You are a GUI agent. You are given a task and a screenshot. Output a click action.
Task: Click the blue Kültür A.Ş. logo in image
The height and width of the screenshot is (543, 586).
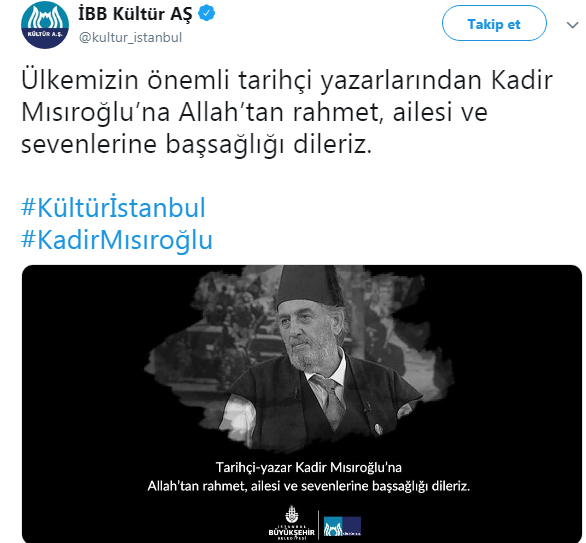tap(342, 526)
